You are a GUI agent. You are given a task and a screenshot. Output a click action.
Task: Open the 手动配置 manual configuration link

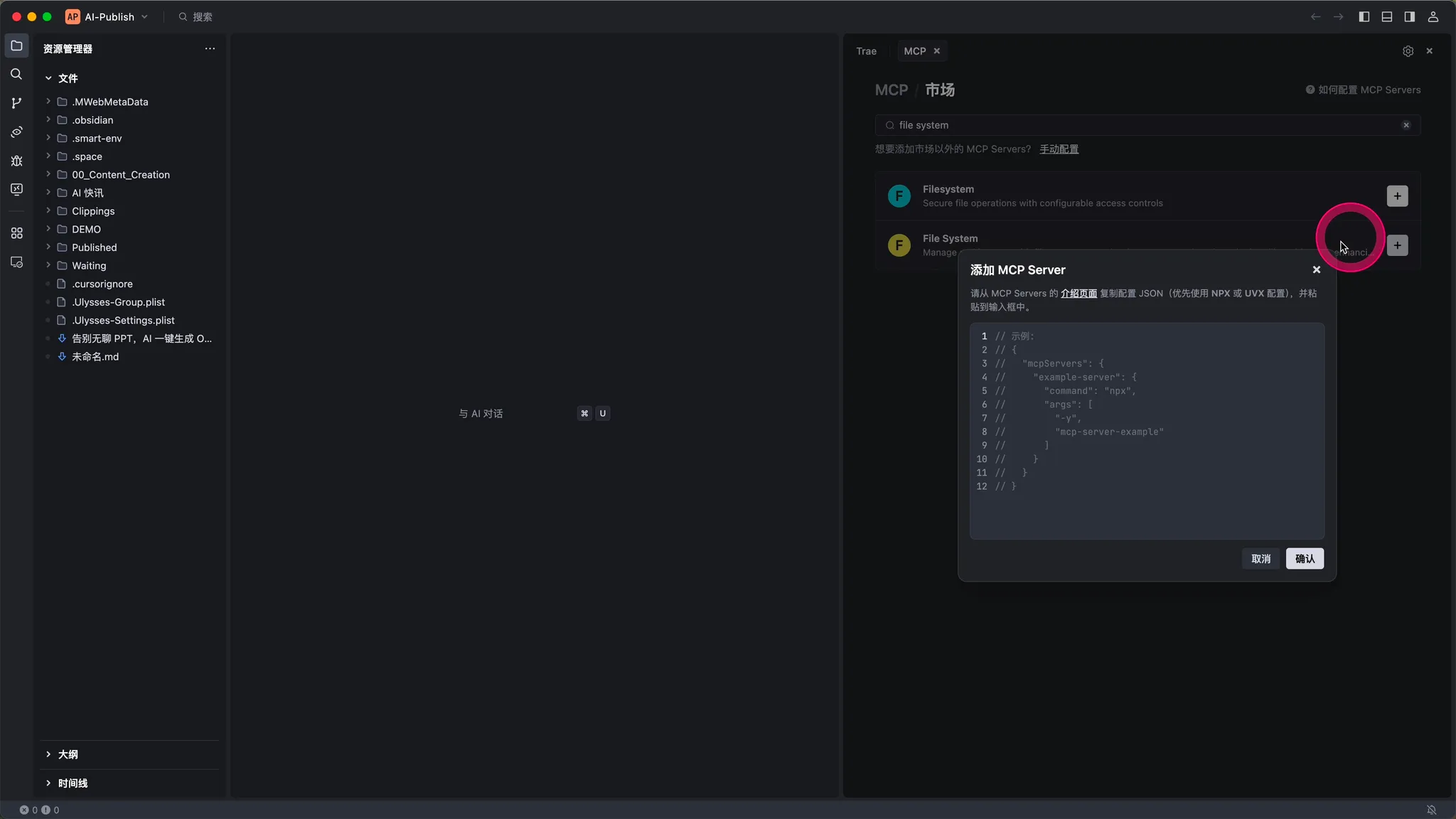click(1059, 149)
